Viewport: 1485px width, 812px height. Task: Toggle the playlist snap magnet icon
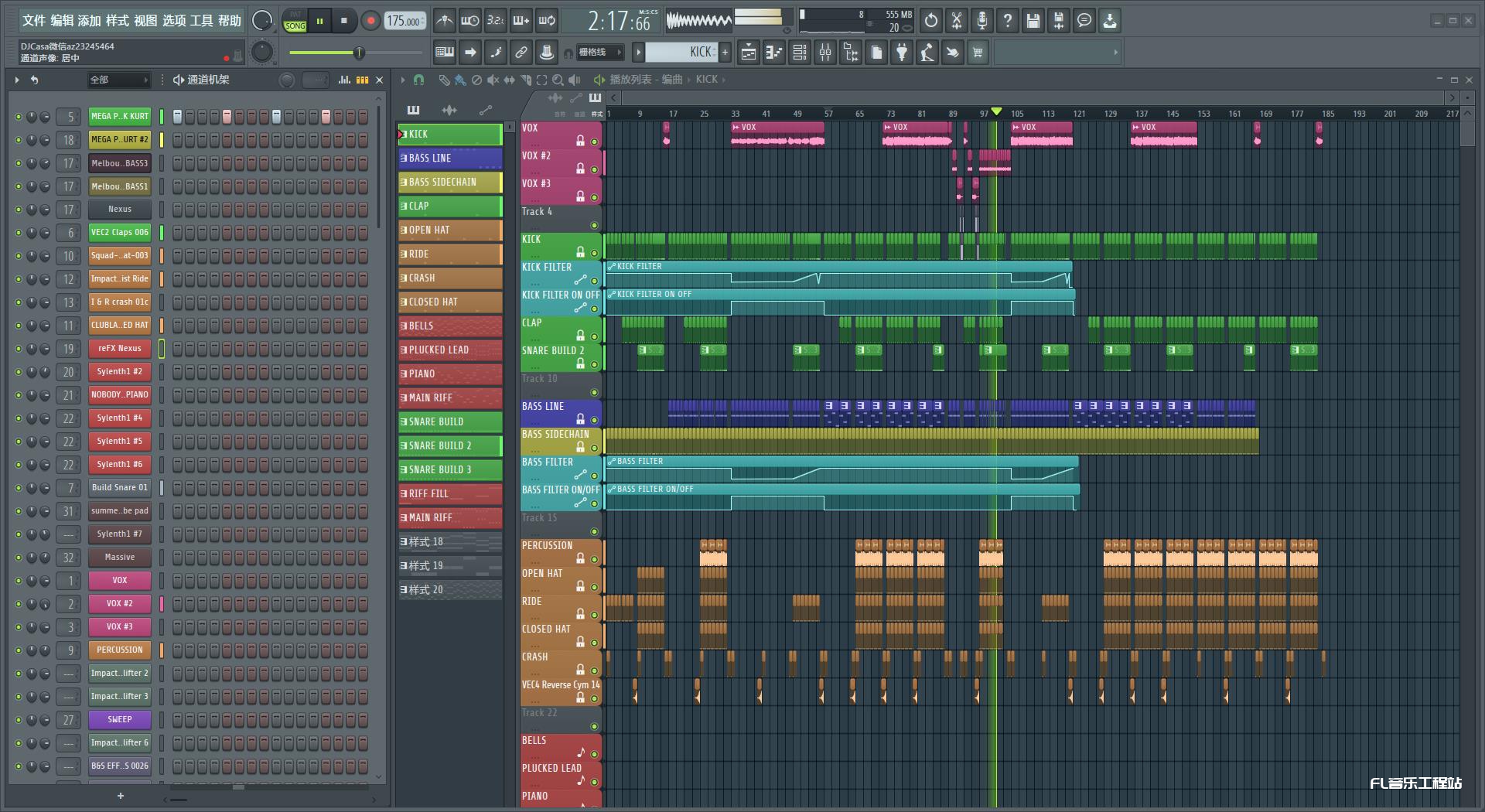click(x=418, y=80)
